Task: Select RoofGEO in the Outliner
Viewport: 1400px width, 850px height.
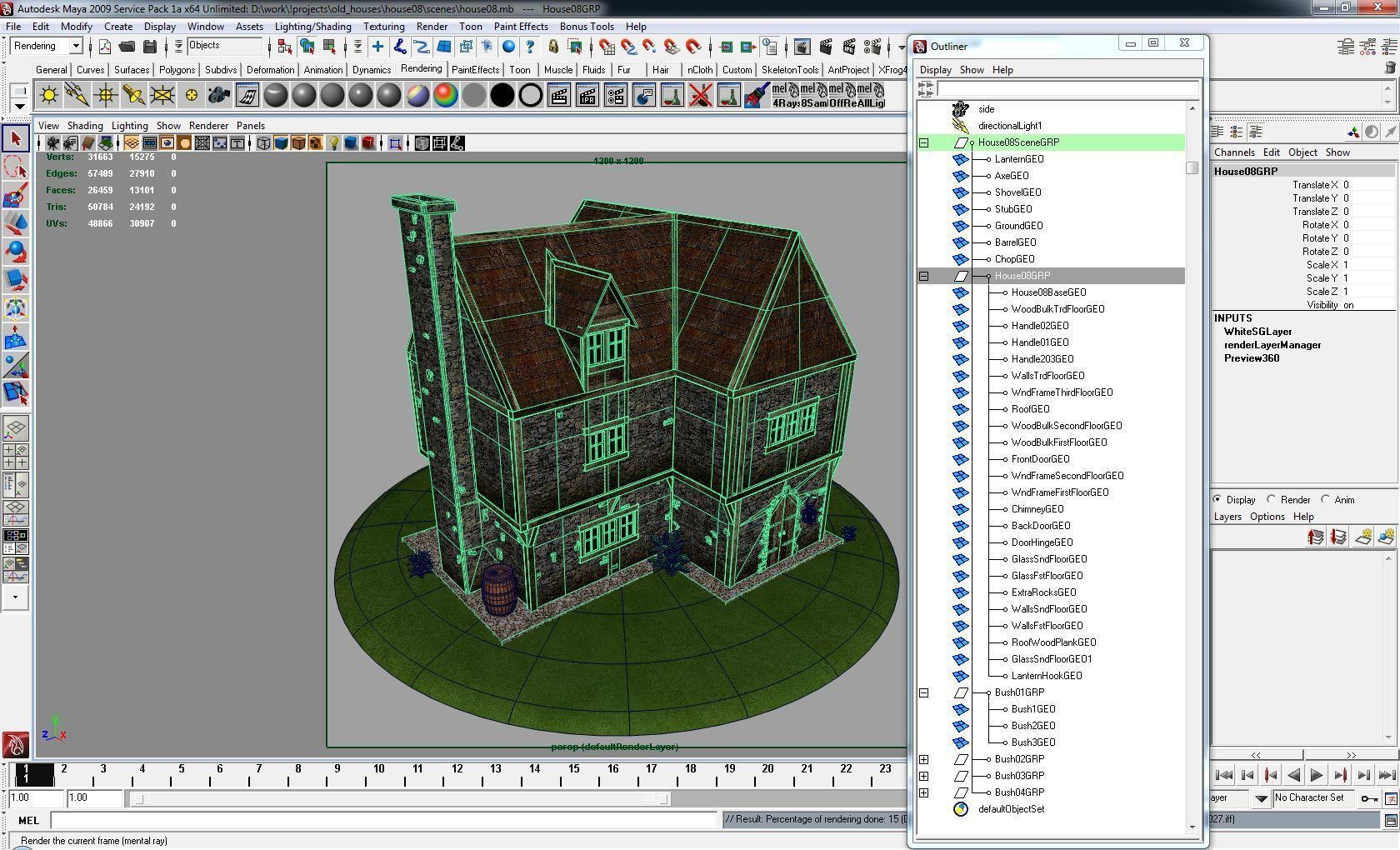Action: [x=1030, y=409]
